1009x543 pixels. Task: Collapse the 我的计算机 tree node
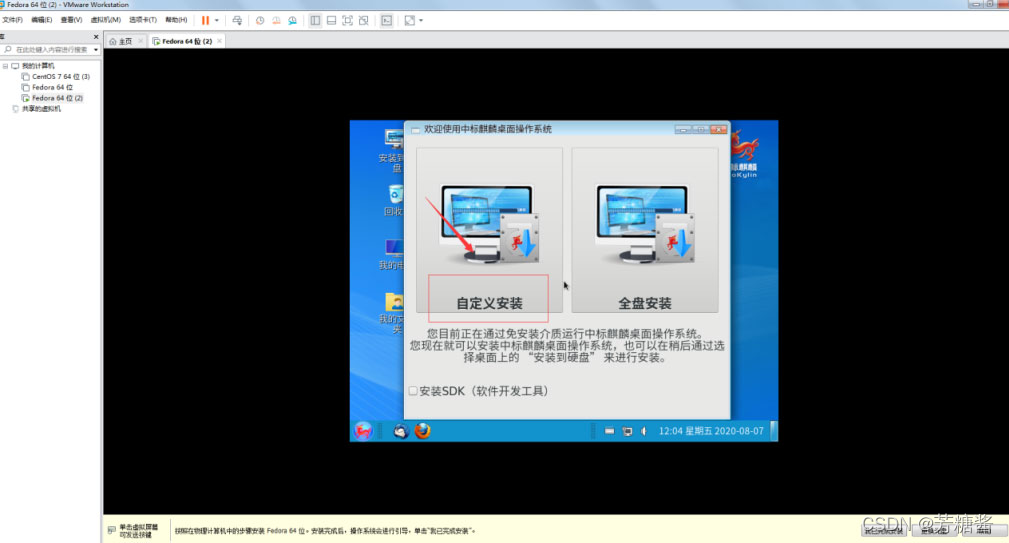pos(5,66)
